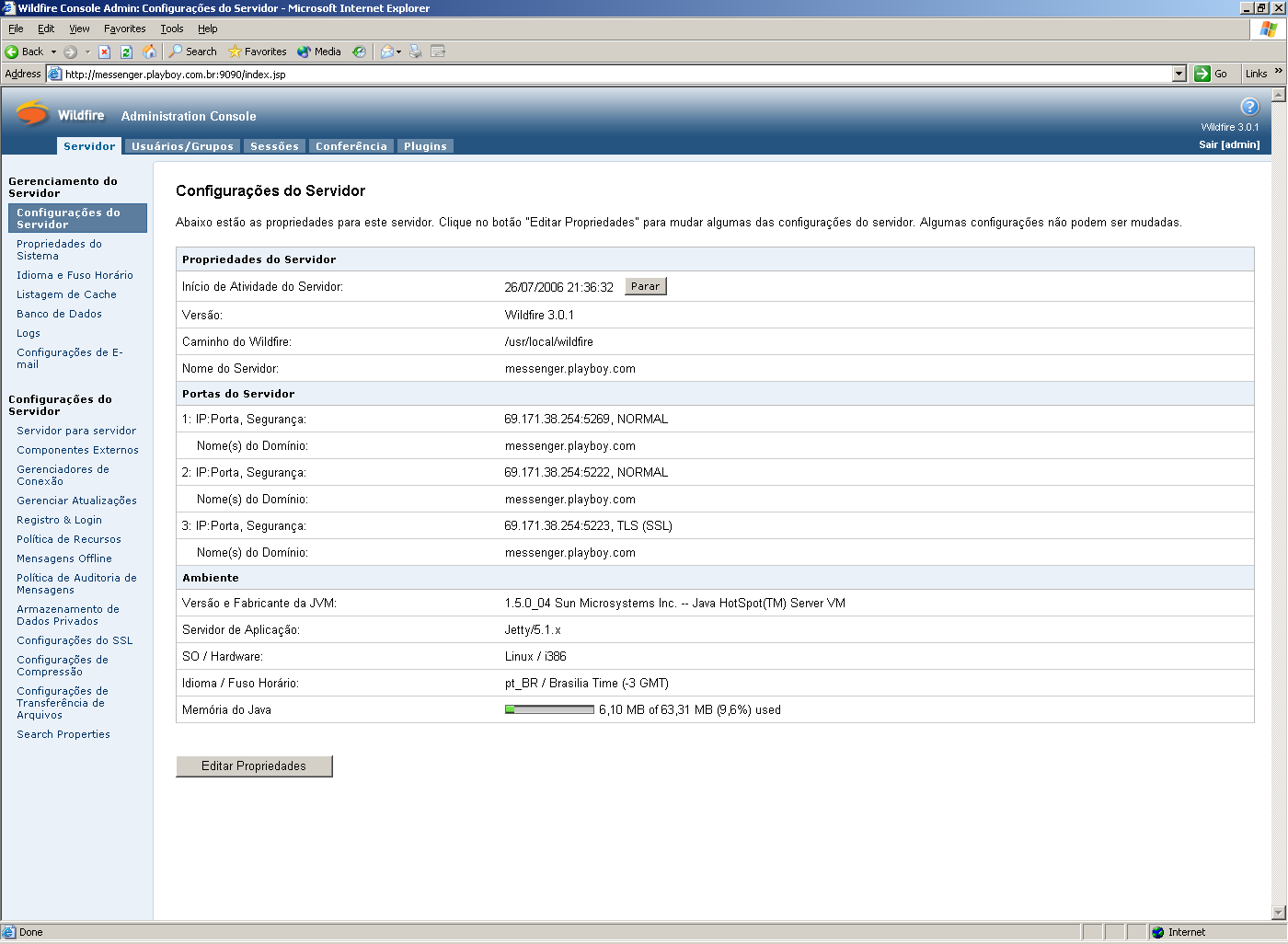Click the Editar Propriedades button
Screen dimensions: 1288x944
click(x=254, y=766)
